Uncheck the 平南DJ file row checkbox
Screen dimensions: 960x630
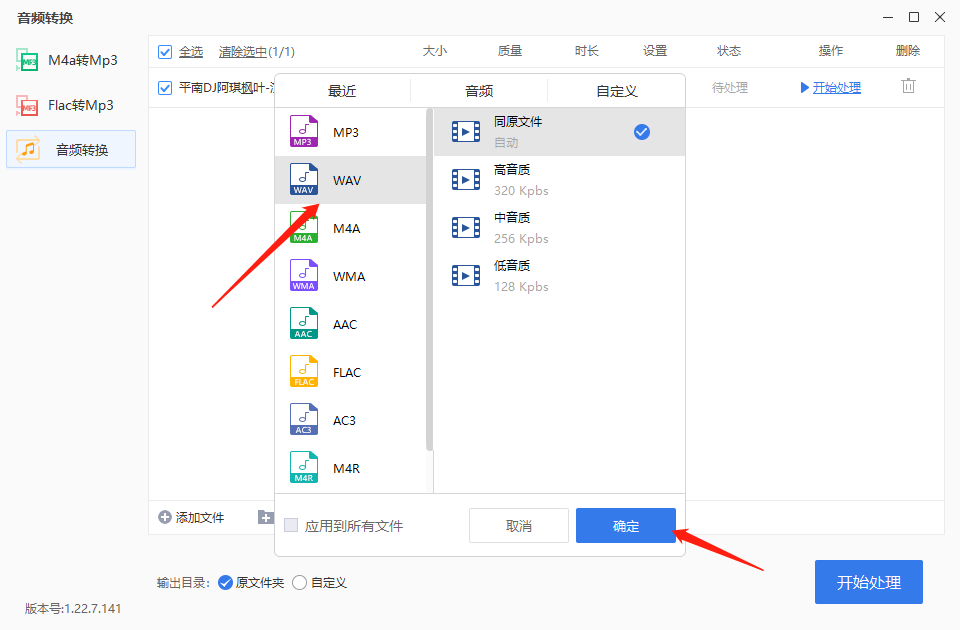point(165,88)
